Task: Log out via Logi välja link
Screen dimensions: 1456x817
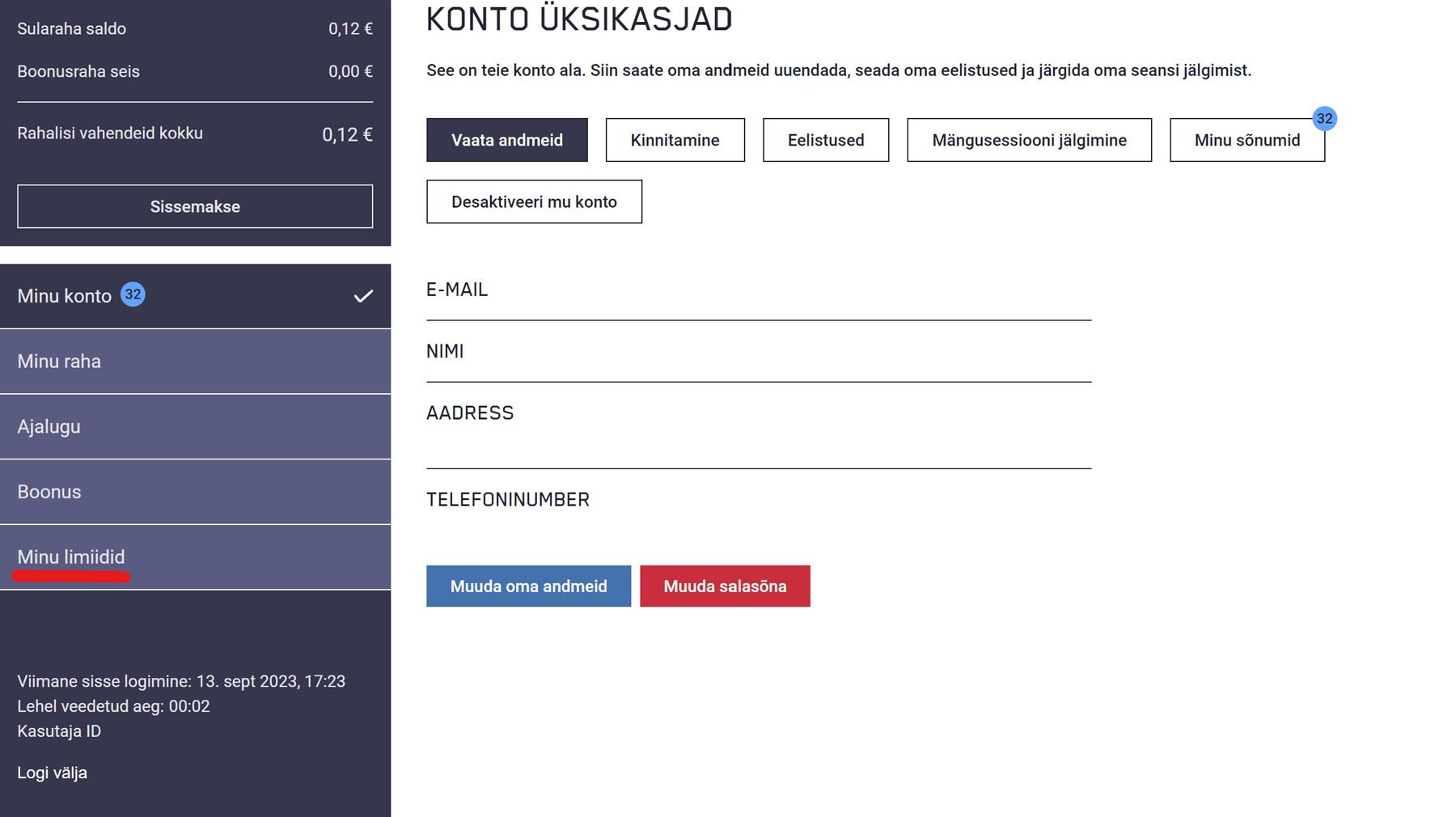Action: coord(53,773)
